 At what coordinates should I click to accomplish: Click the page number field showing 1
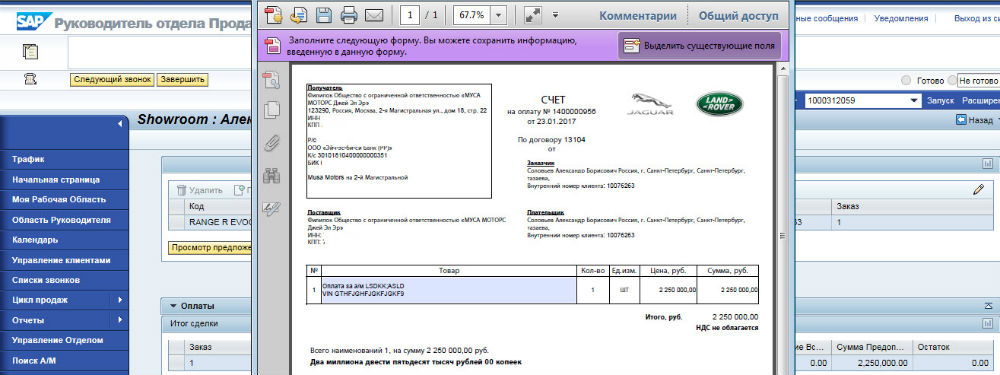pyautogui.click(x=409, y=15)
